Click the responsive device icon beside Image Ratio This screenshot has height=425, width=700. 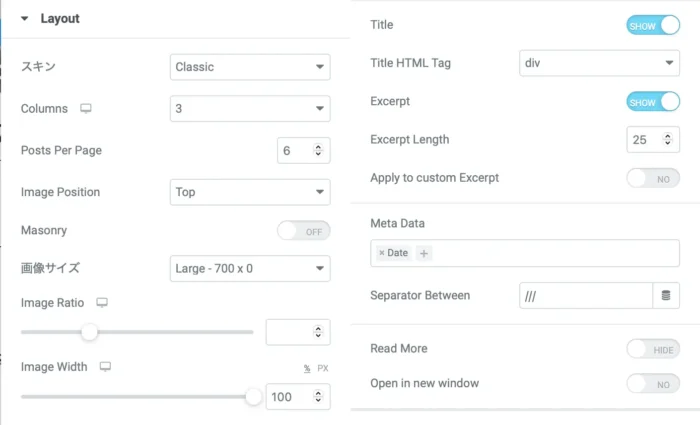(x=101, y=302)
